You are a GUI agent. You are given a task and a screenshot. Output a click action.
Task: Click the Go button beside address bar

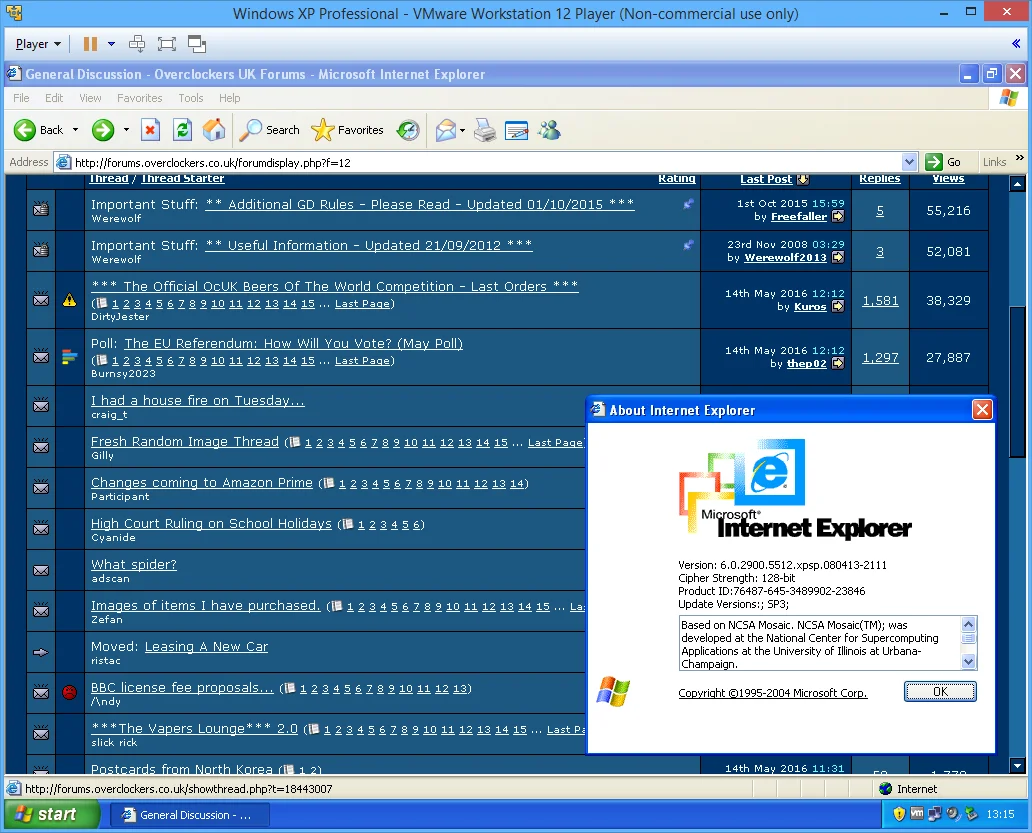tap(943, 162)
